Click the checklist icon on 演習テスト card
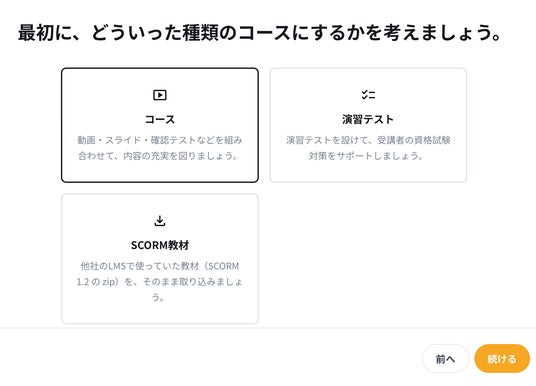This screenshot has width=536, height=386. (368, 95)
